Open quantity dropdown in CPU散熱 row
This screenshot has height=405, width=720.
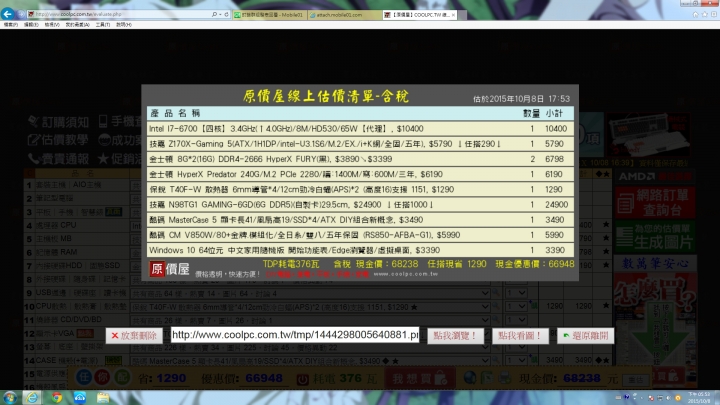point(516,306)
